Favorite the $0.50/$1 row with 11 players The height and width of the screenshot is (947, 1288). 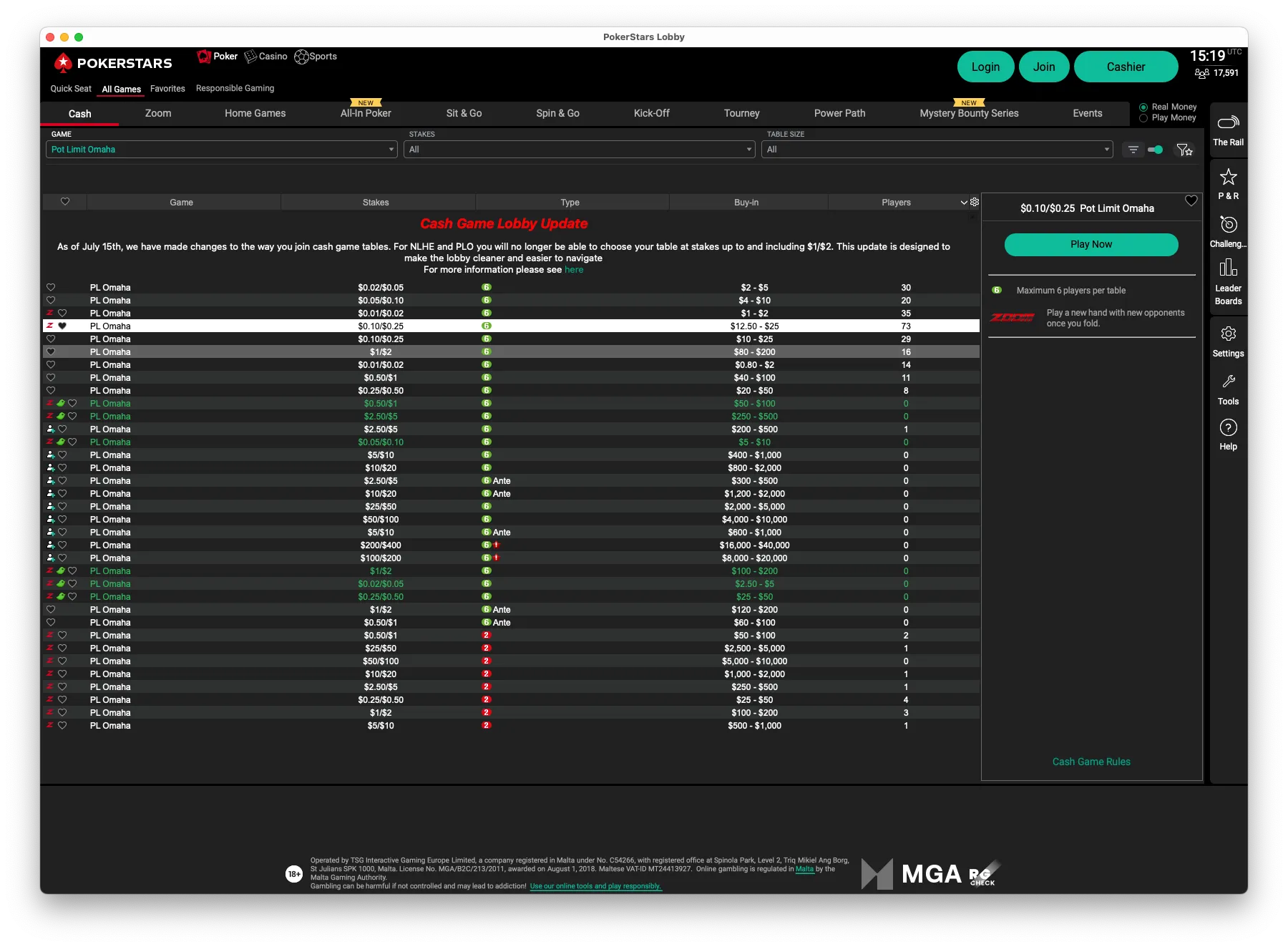click(x=51, y=378)
